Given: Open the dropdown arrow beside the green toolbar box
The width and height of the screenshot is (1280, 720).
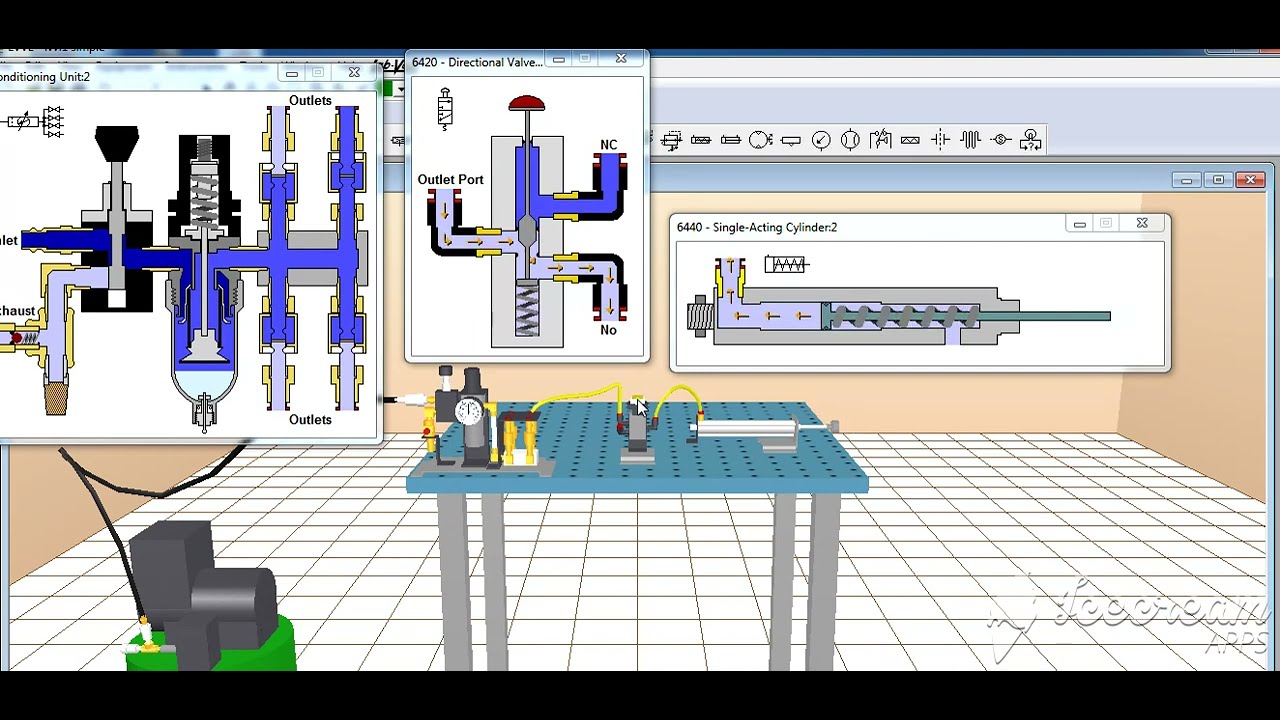Looking at the screenshot, I should coord(400,89).
